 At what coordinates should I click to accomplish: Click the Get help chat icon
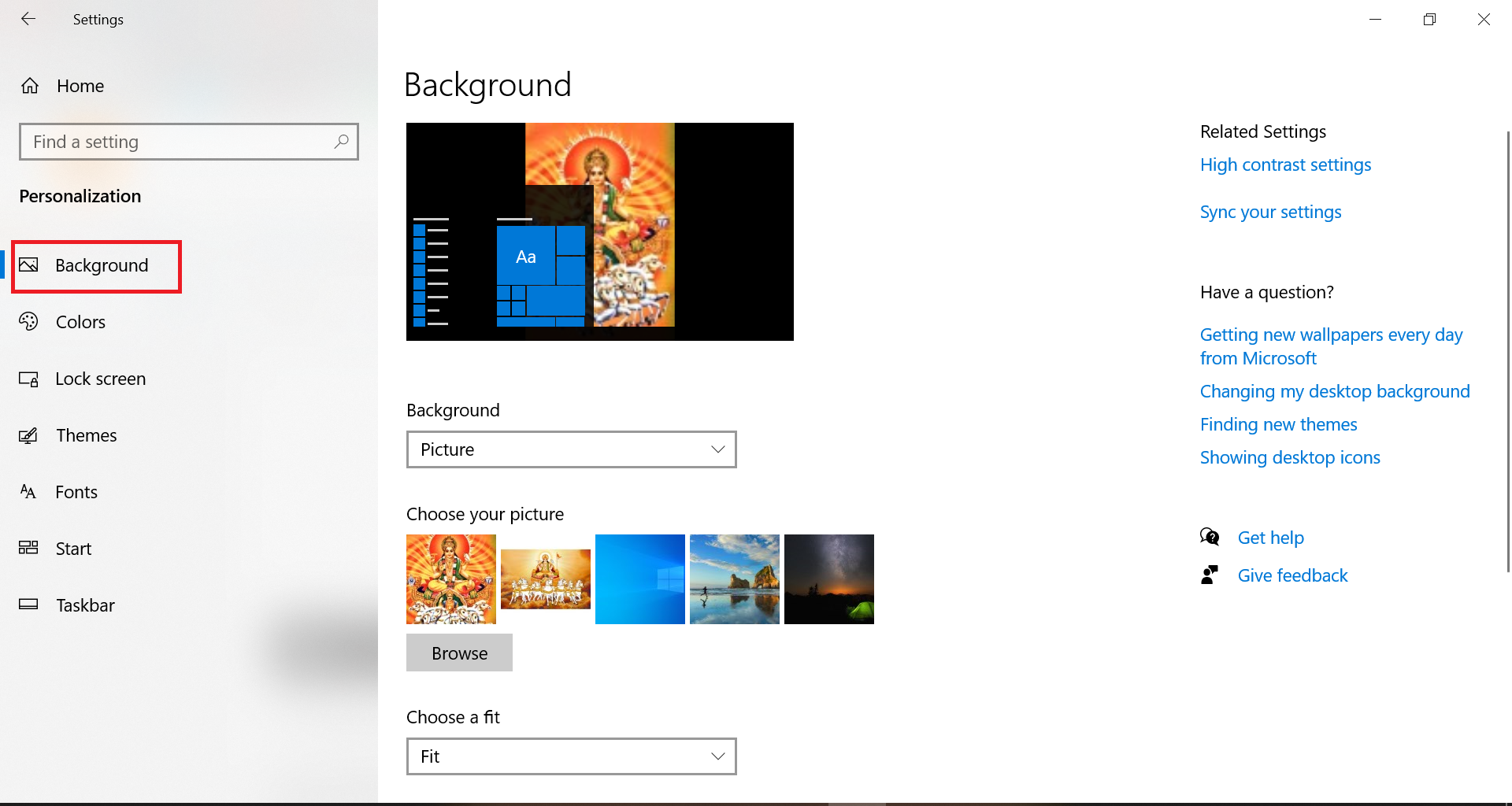click(1210, 538)
